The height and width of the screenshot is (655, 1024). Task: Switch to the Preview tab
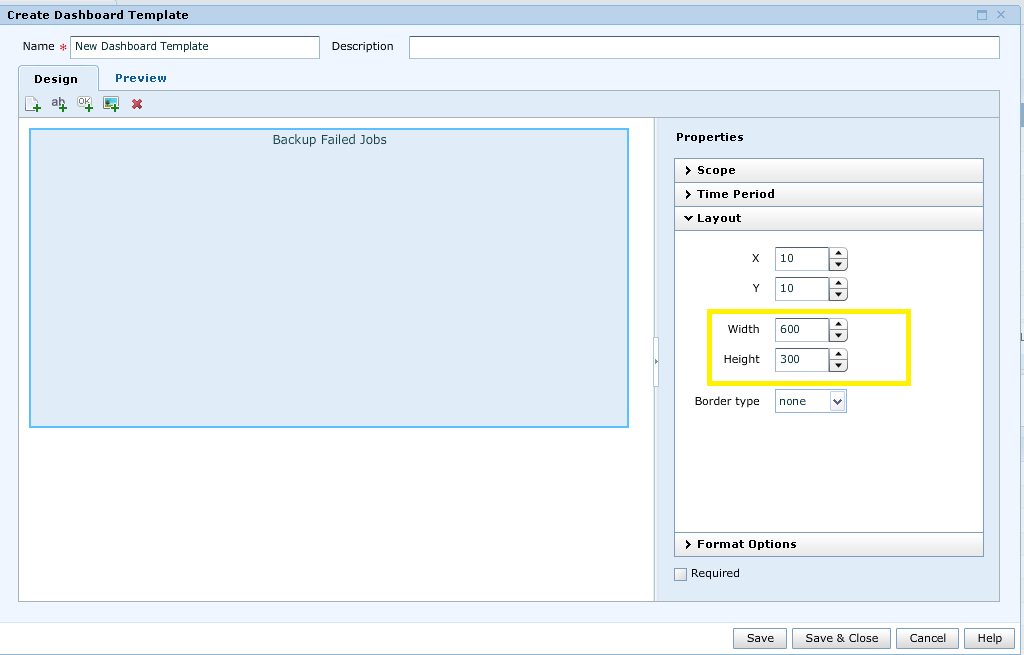140,77
